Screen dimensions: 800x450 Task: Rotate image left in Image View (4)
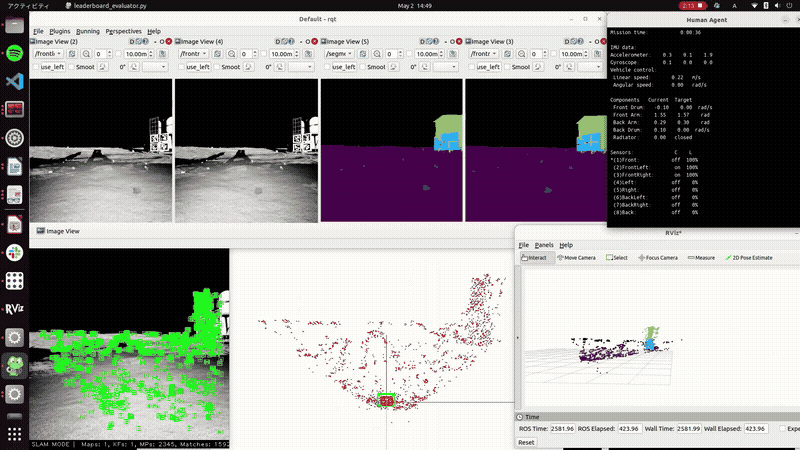[248, 67]
